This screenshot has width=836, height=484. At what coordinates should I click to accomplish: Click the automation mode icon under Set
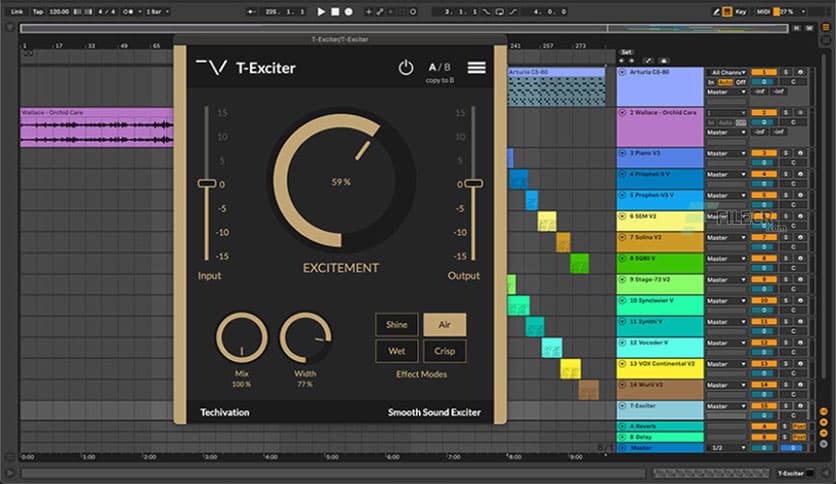[648, 61]
